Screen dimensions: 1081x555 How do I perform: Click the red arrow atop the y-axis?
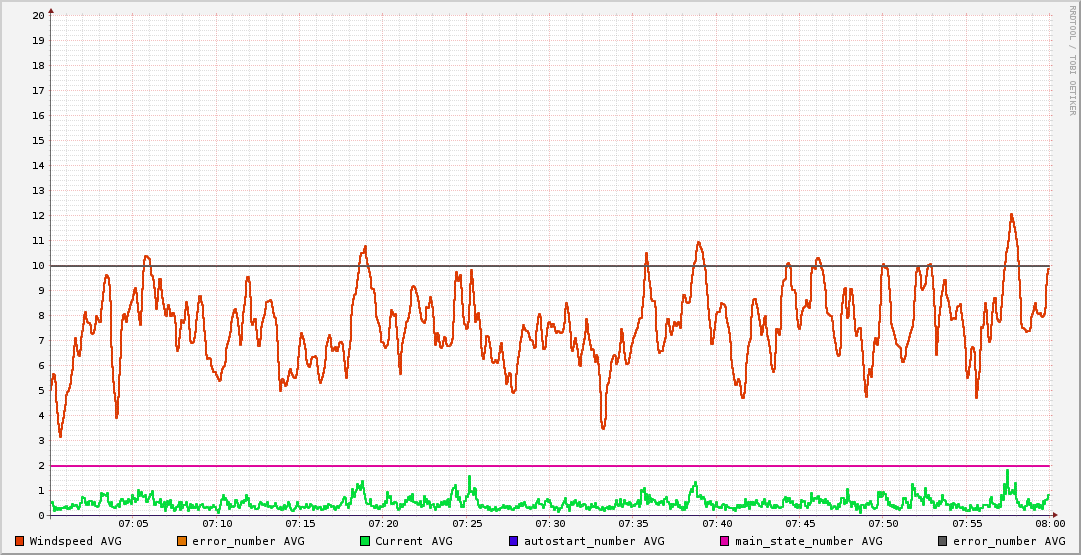tap(51, 10)
